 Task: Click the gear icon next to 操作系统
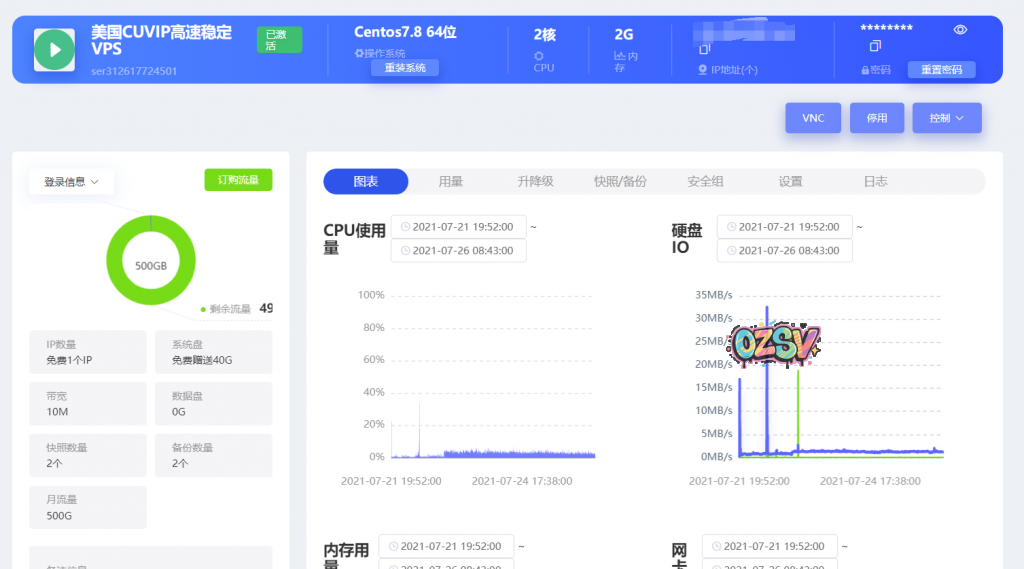coord(359,53)
